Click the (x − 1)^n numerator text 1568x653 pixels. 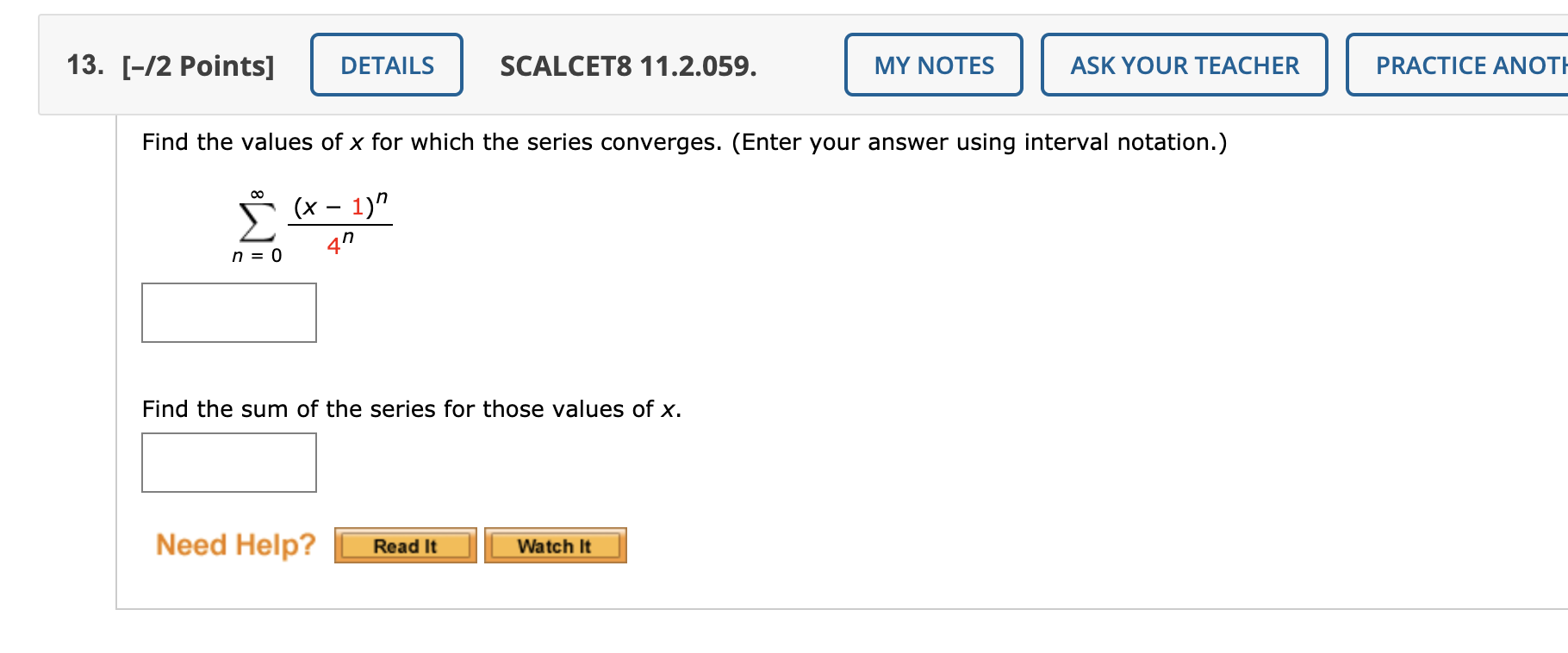click(x=343, y=205)
